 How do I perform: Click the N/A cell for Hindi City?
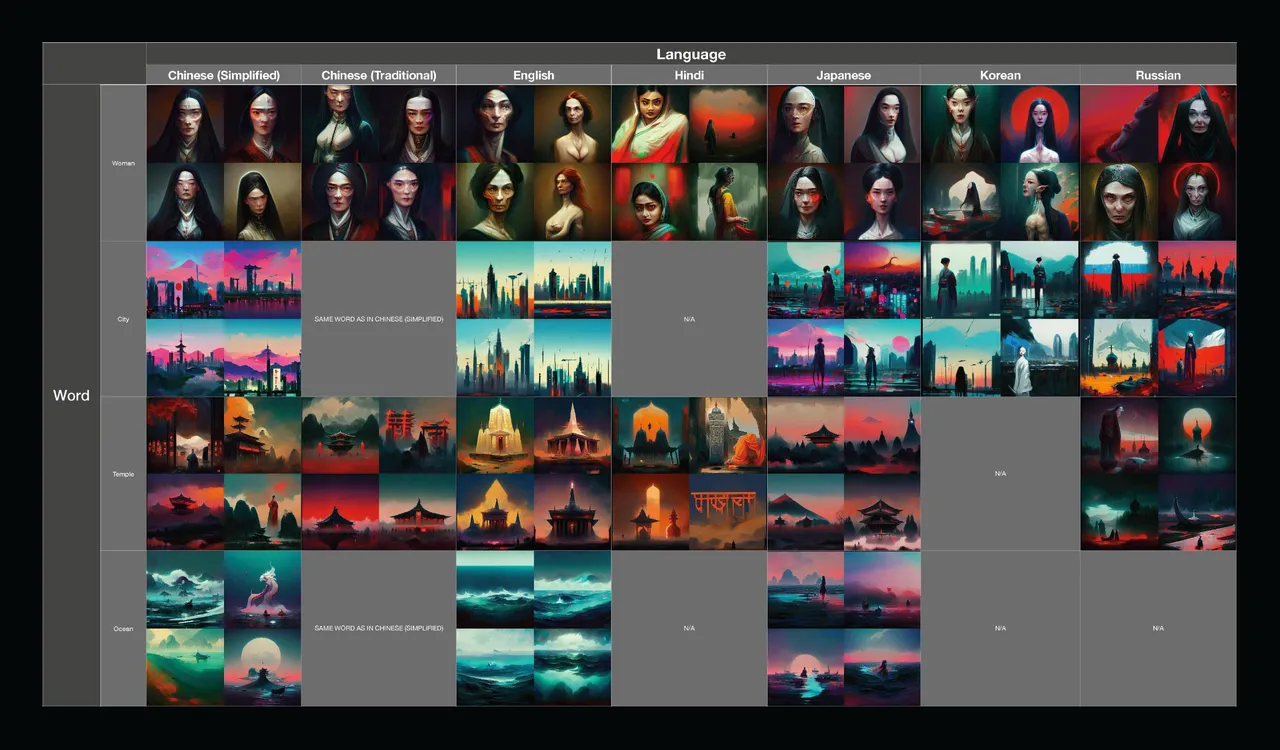pyautogui.click(x=689, y=319)
